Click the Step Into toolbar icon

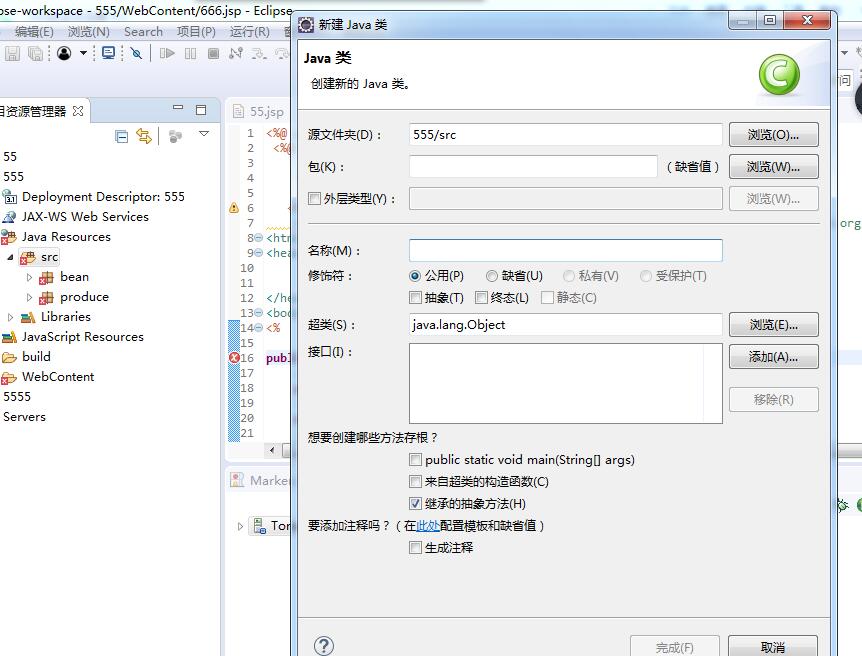pos(259,53)
